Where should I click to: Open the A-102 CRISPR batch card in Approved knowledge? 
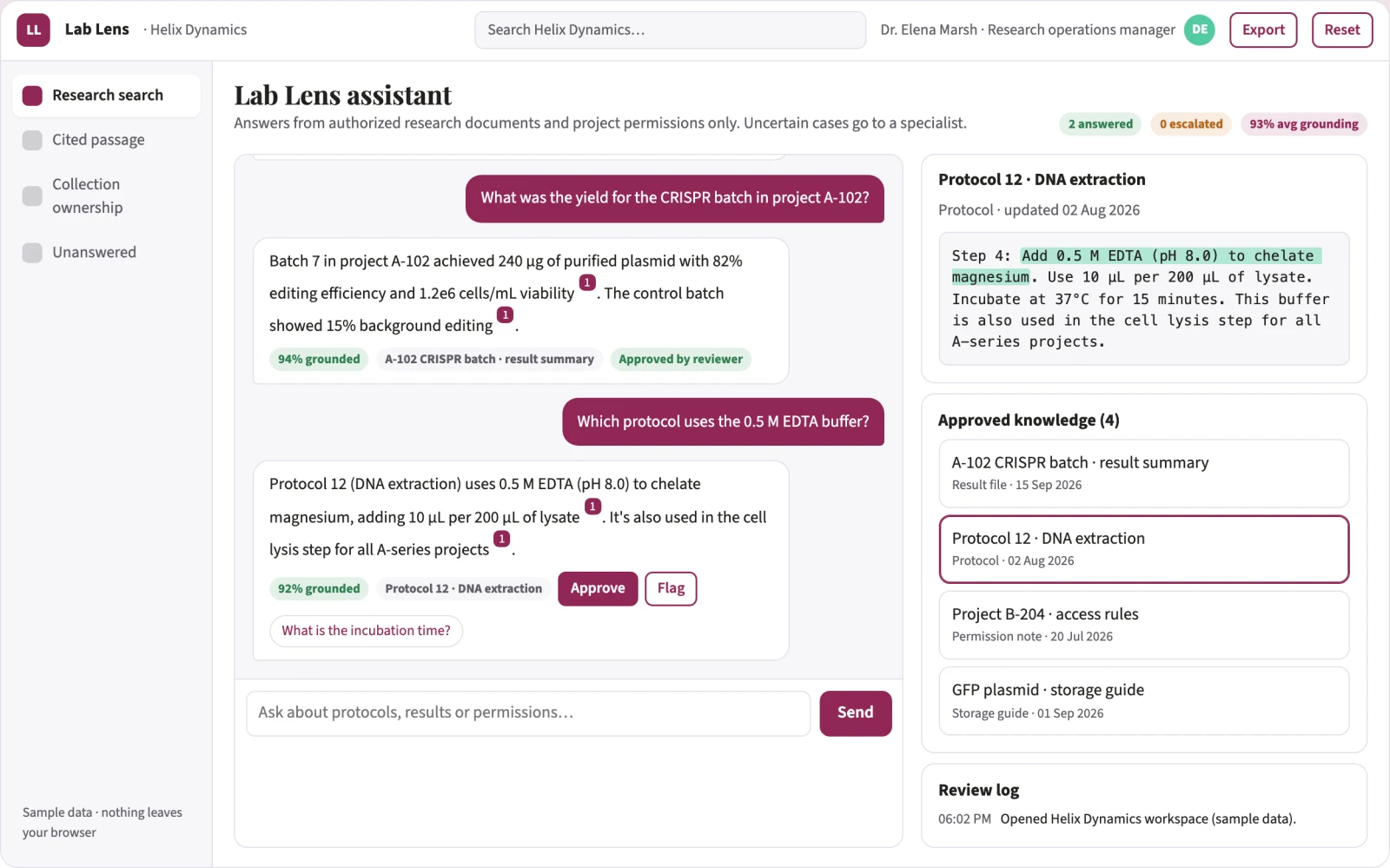[x=1144, y=474]
